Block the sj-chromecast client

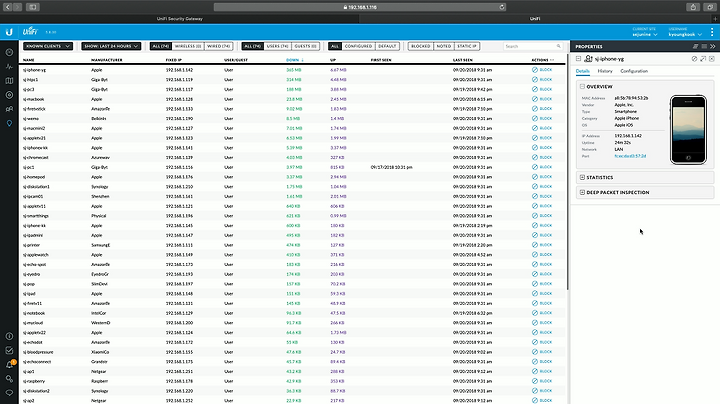click(x=542, y=157)
